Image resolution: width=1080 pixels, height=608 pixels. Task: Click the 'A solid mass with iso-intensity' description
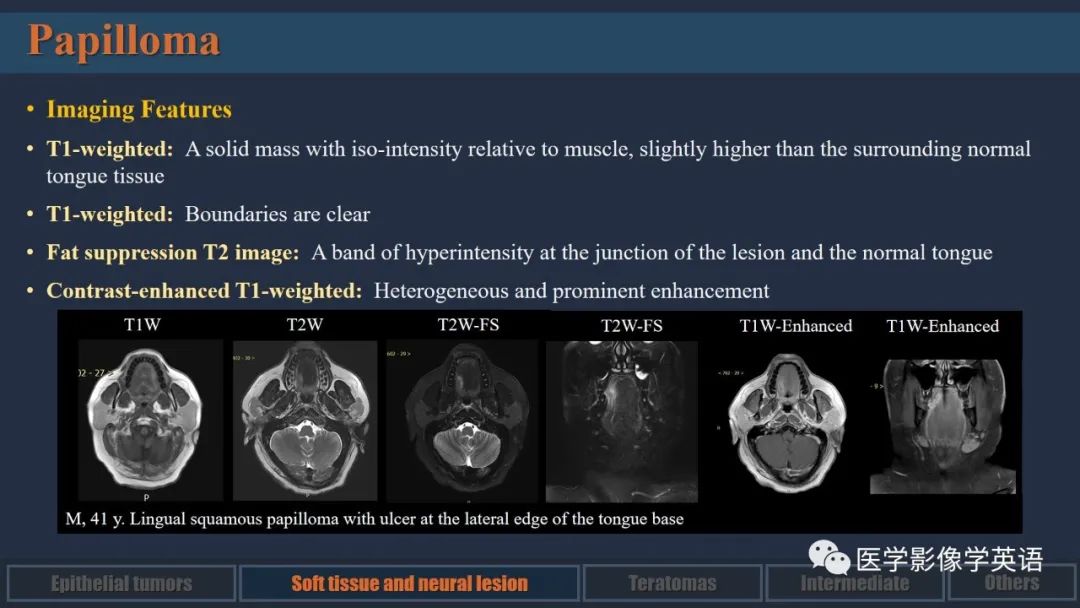539,162
